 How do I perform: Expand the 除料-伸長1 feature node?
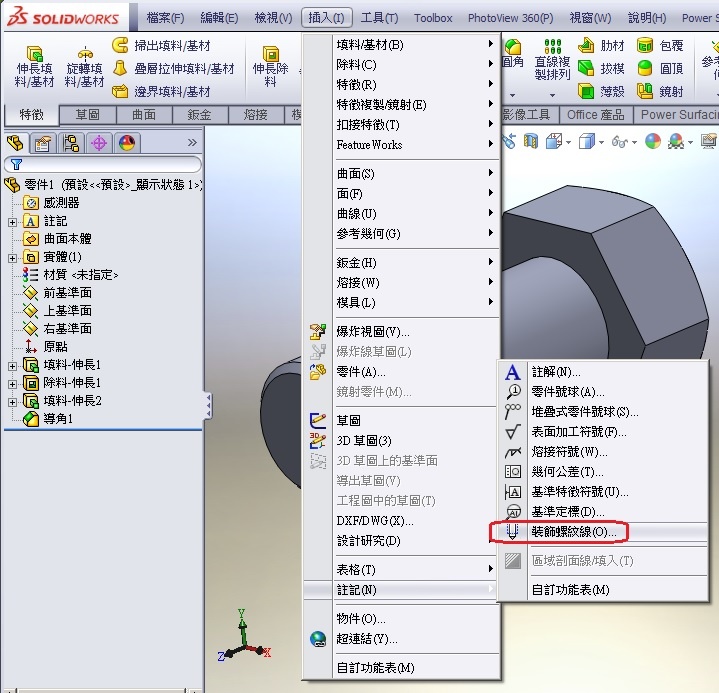(12, 384)
